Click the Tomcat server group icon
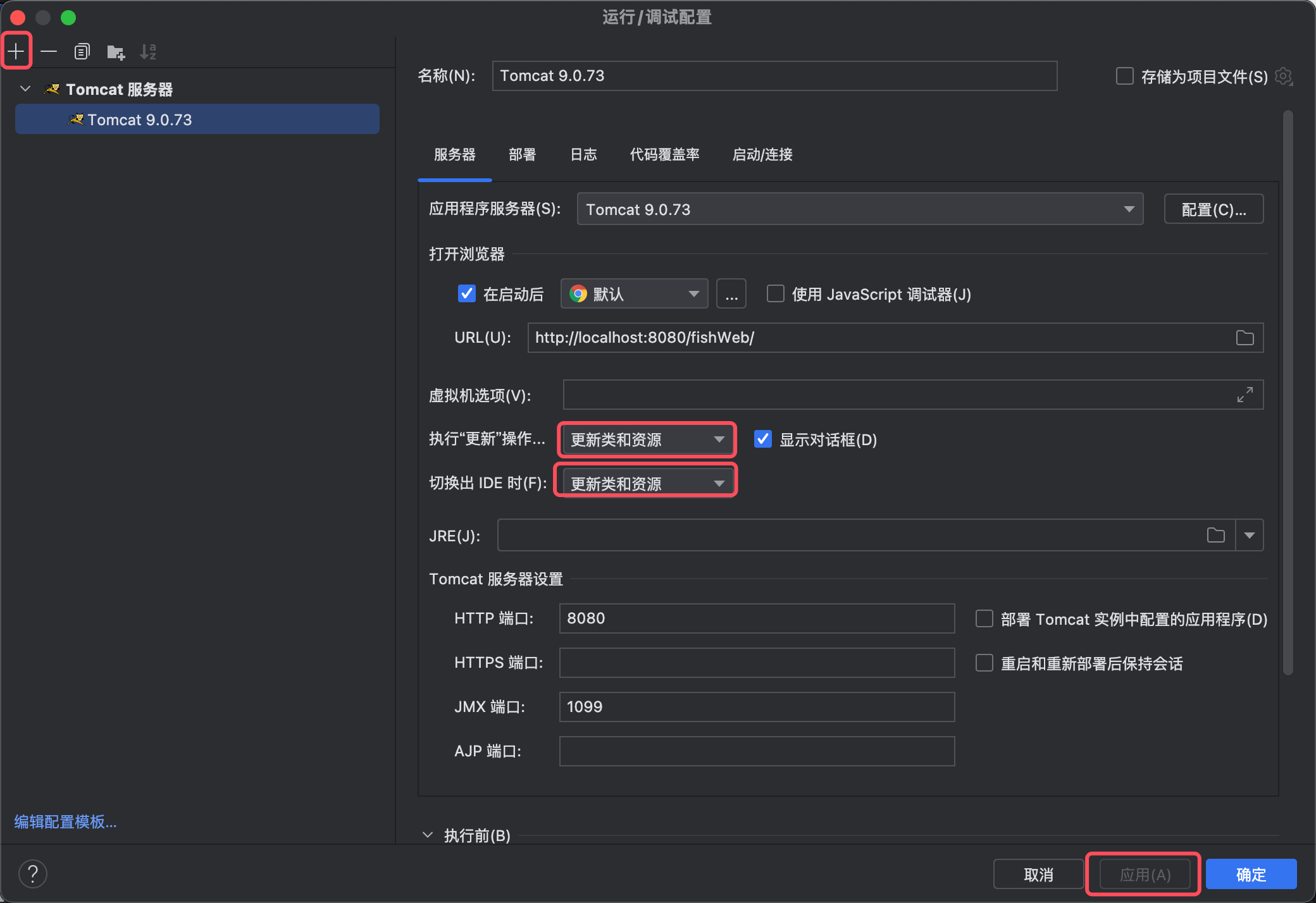The width and height of the screenshot is (1316, 903). [x=52, y=89]
